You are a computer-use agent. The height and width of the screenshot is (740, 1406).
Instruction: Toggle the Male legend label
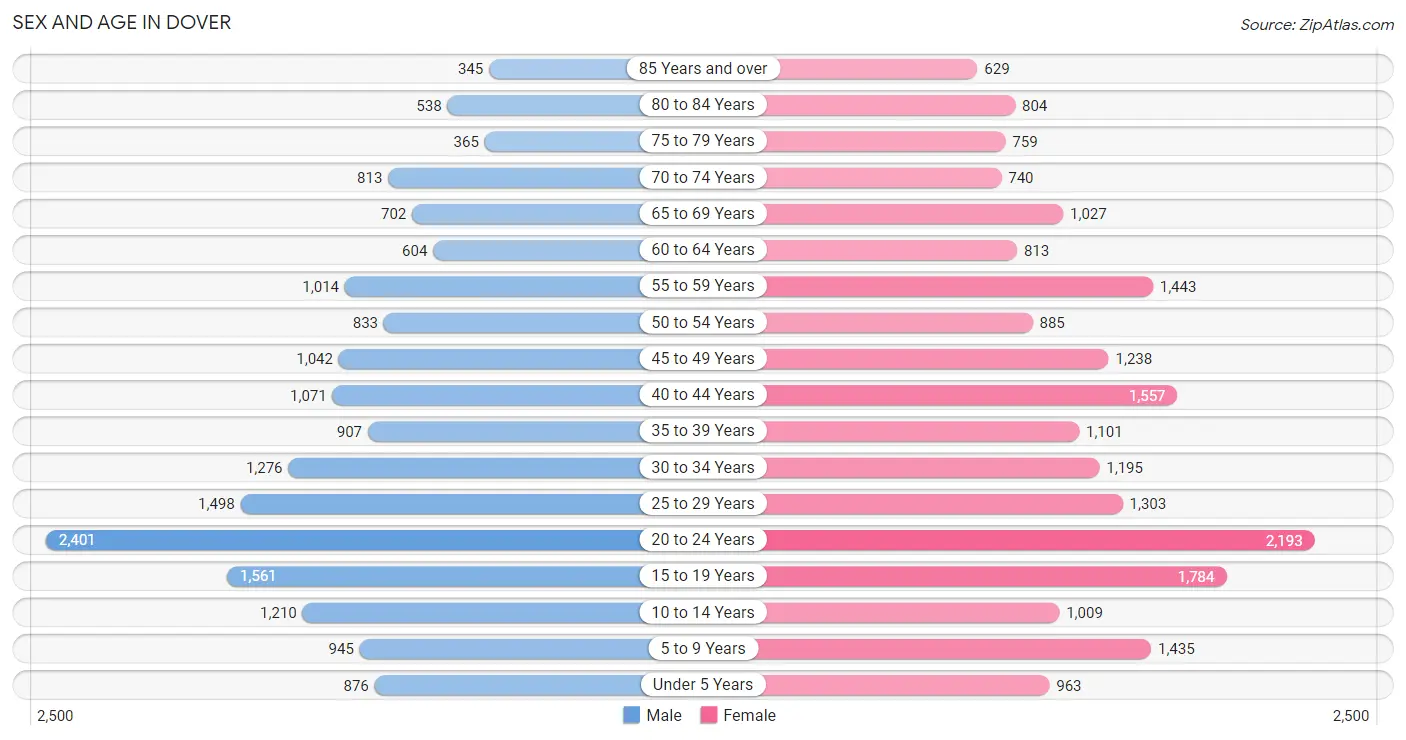tap(664, 715)
